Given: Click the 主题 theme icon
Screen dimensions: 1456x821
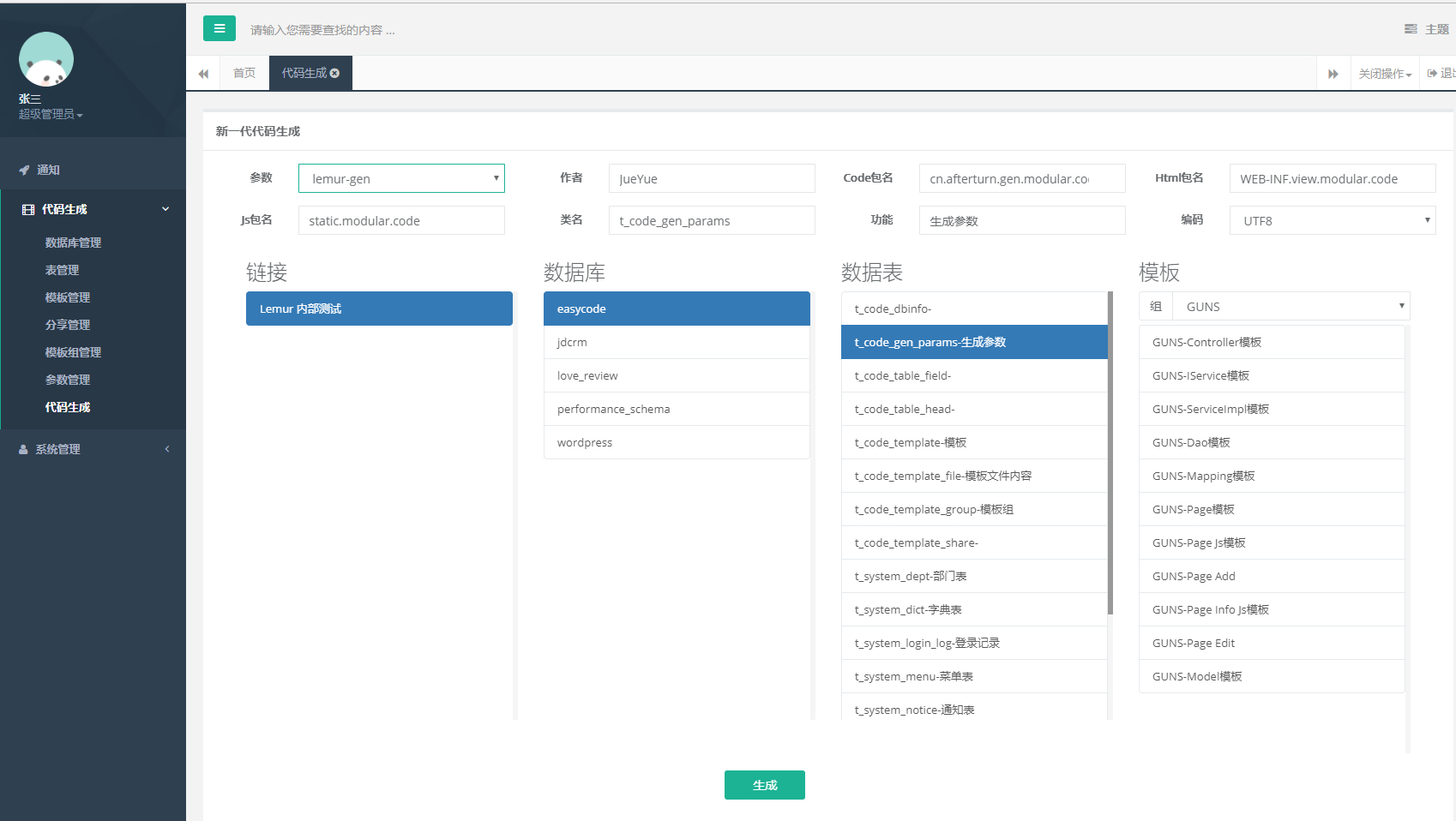Looking at the screenshot, I should [x=1411, y=29].
